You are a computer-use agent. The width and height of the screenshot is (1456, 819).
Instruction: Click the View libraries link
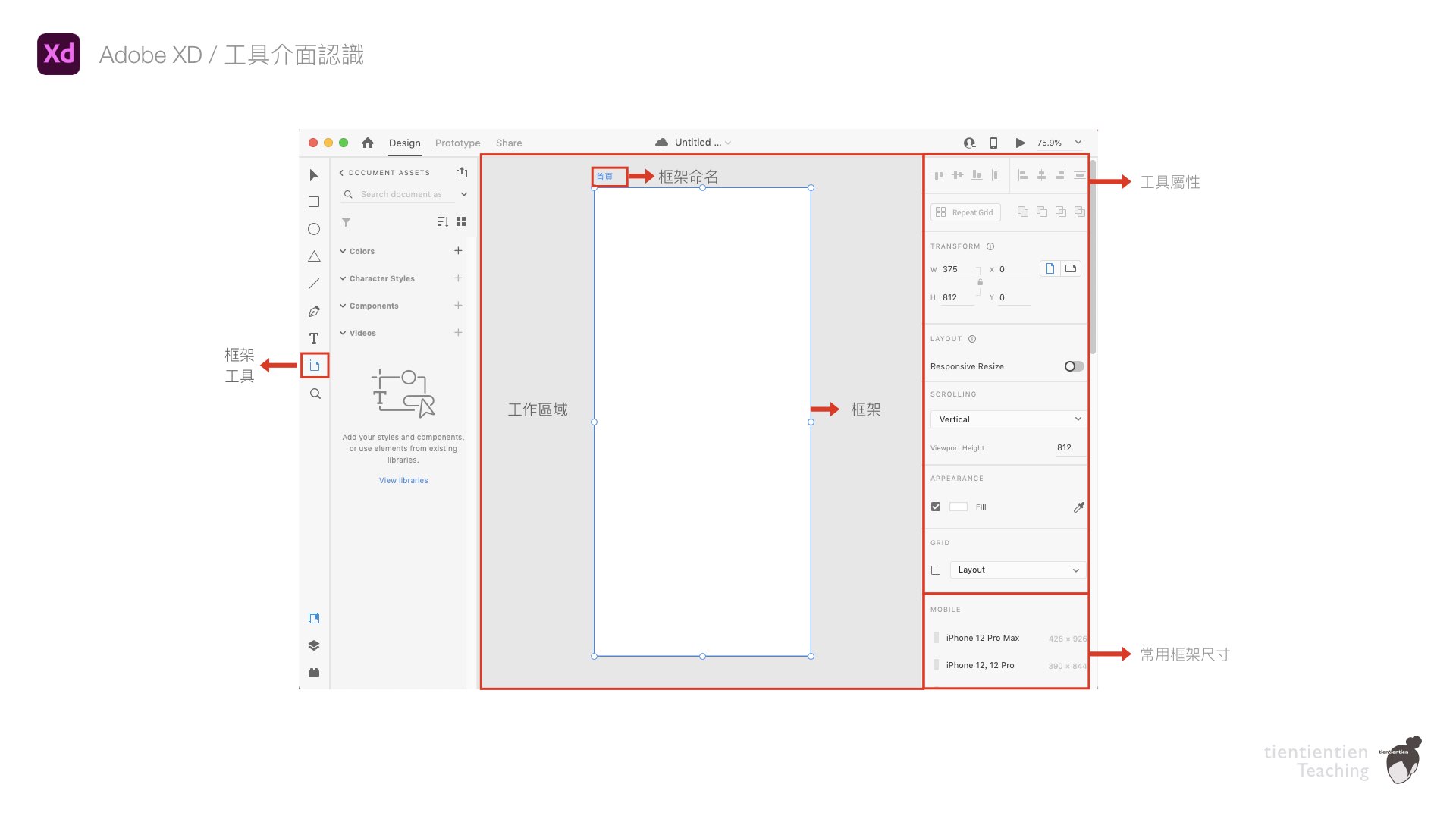coord(403,480)
